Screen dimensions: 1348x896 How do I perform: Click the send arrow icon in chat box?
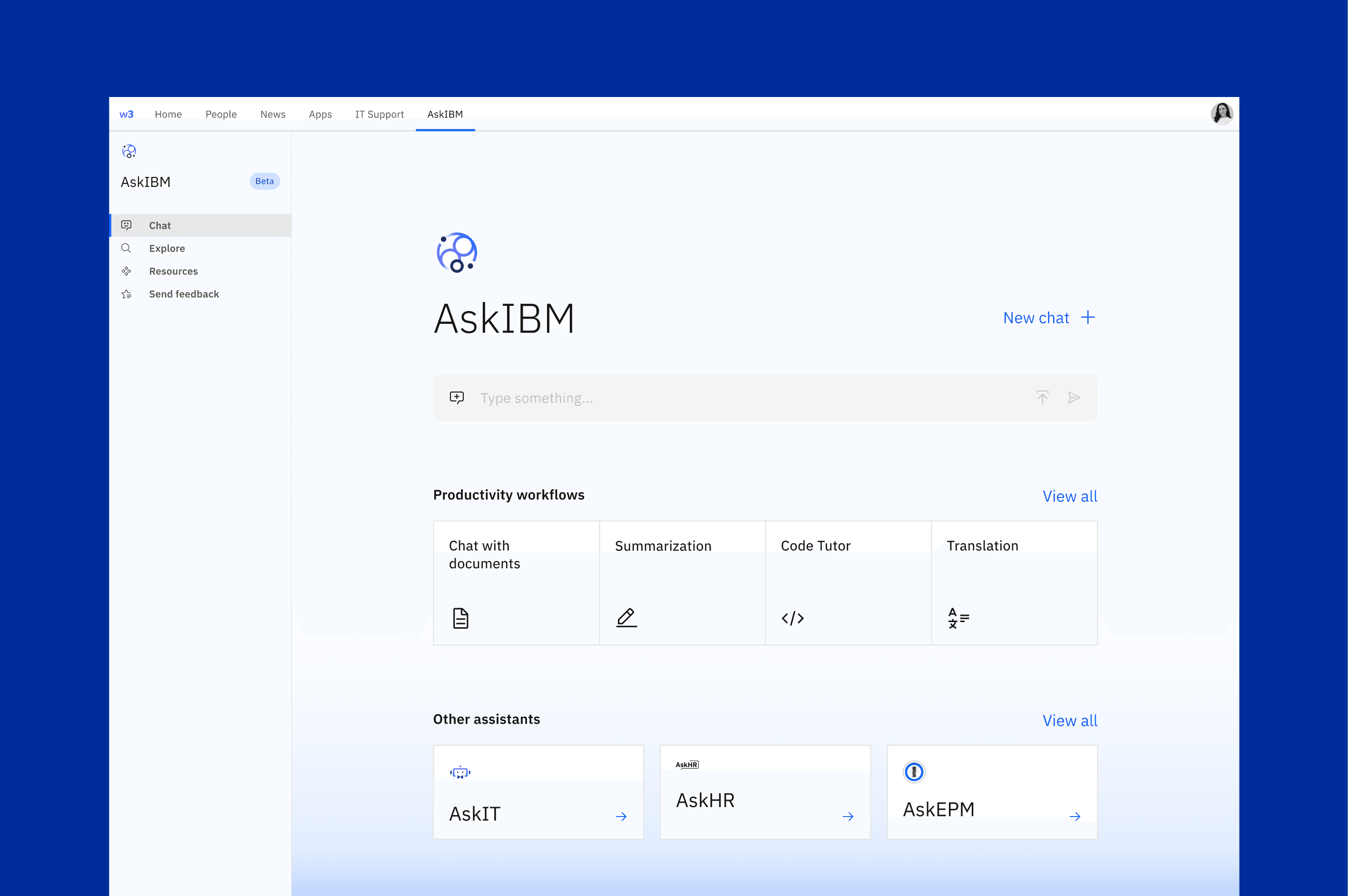1074,398
